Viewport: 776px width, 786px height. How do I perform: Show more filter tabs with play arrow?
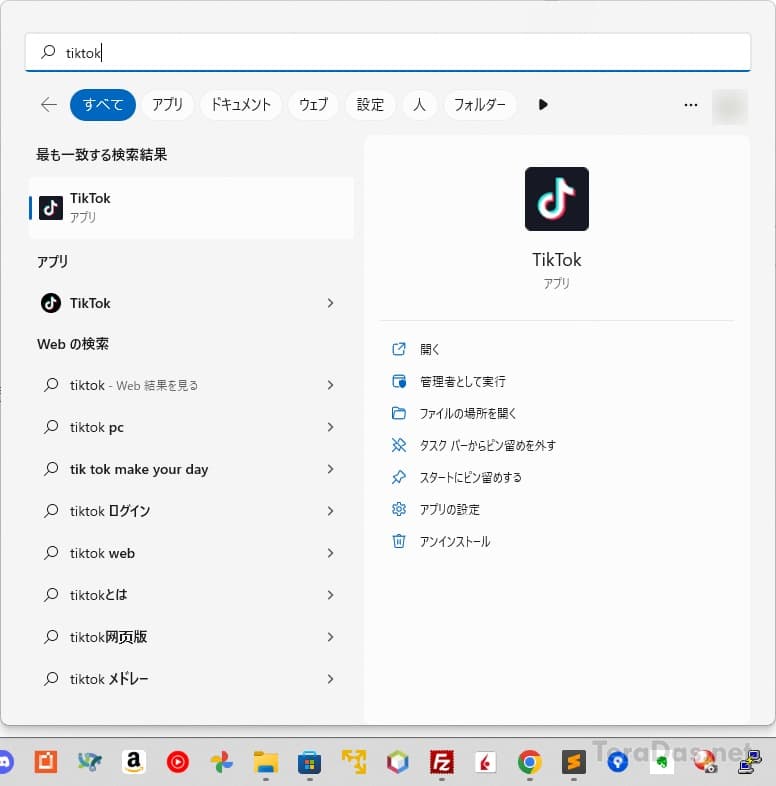(542, 105)
